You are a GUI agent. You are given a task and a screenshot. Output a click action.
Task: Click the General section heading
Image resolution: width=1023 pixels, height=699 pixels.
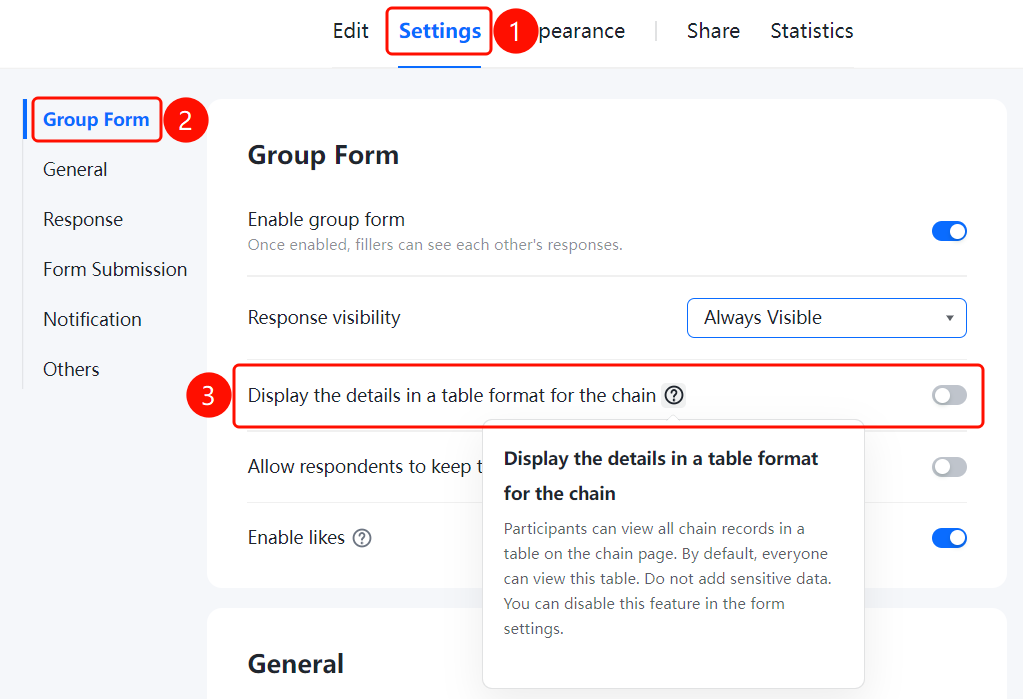pos(296,664)
